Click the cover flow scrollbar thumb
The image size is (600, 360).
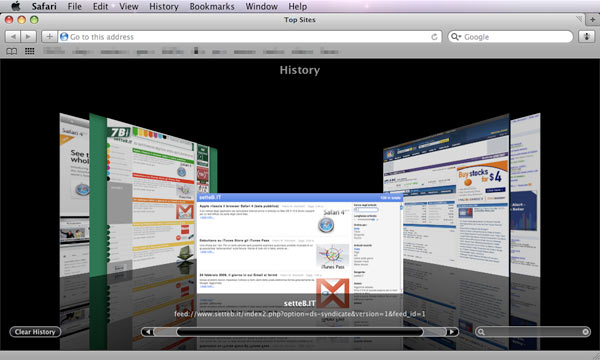coord(300,332)
